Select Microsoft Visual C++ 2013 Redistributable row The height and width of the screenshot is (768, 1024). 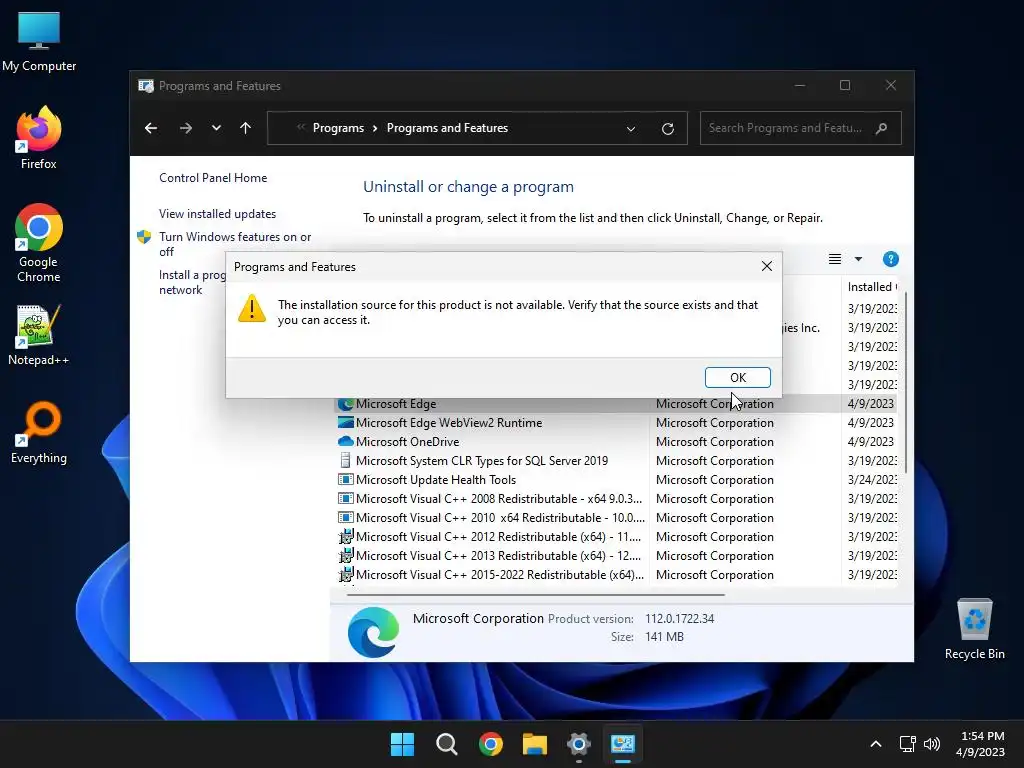(615, 555)
